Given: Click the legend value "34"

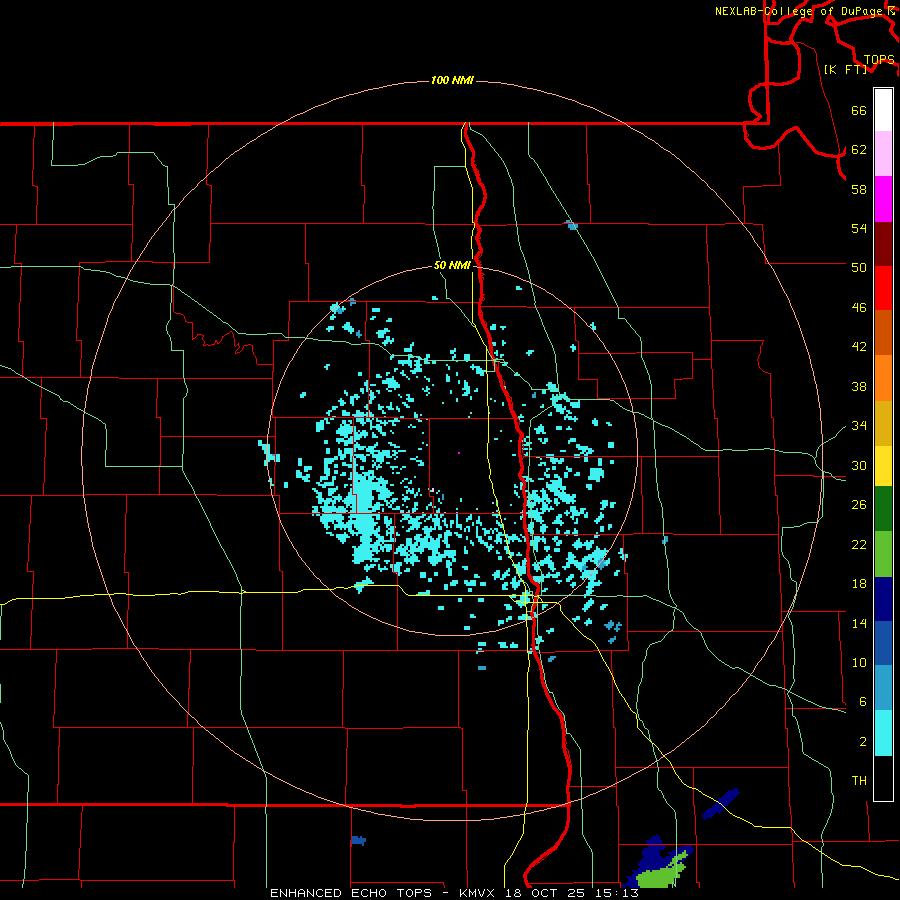Looking at the screenshot, I should 859,425.
